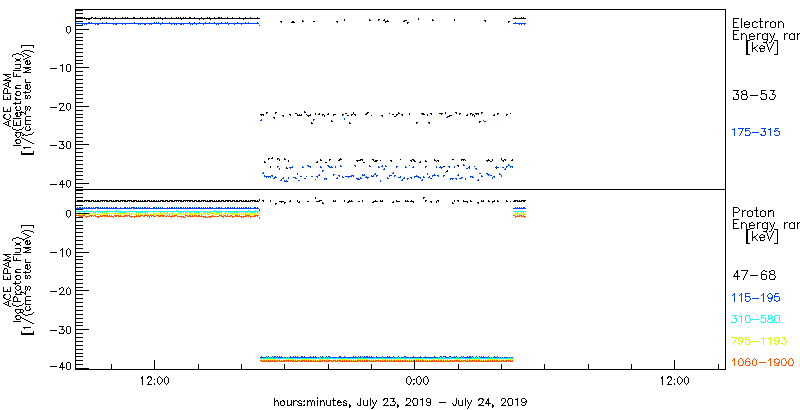Click the Electron Flux y-axis title
This screenshot has height=410, width=800.
click(17, 98)
